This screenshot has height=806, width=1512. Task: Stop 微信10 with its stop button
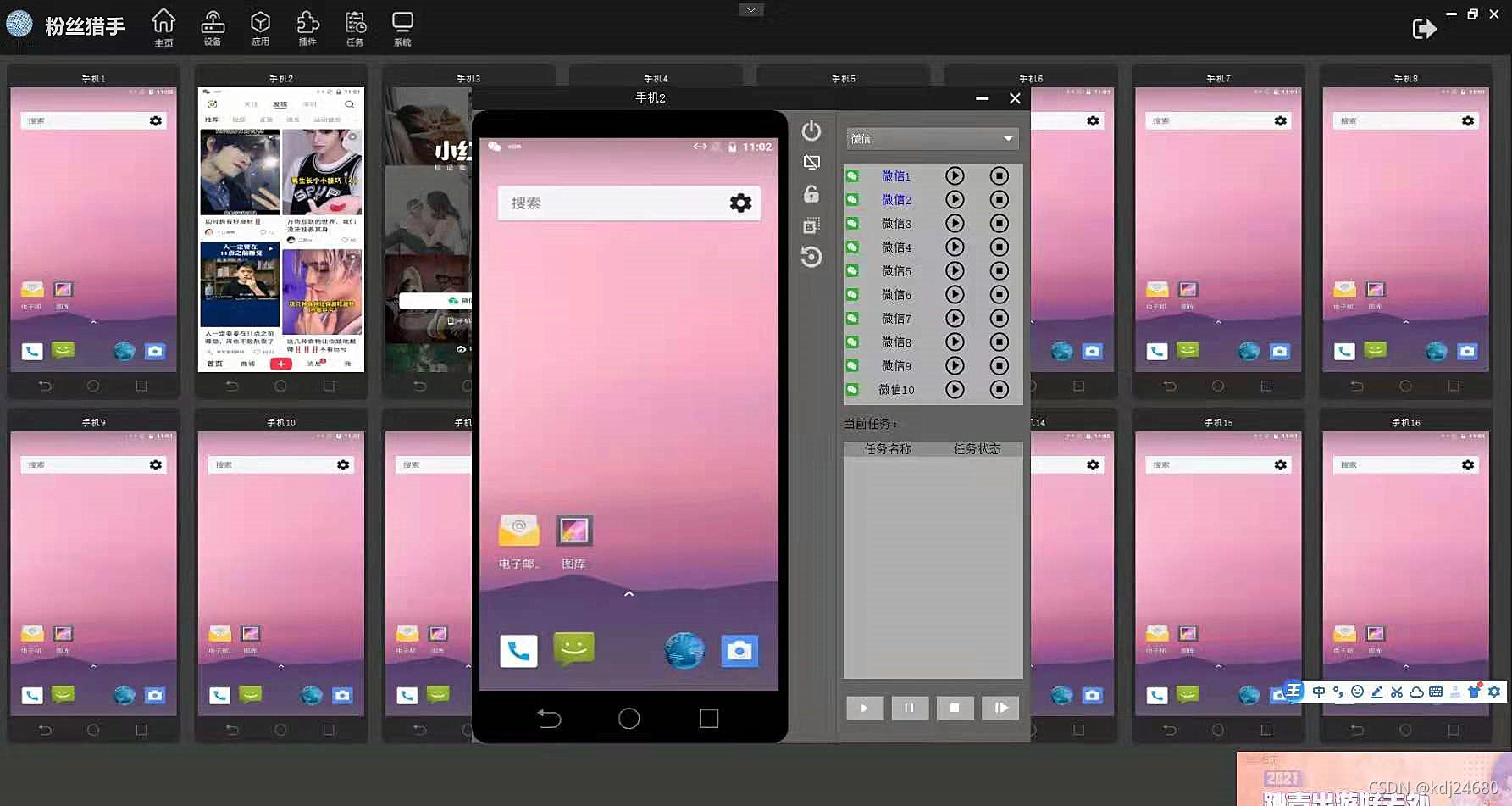pos(1000,389)
